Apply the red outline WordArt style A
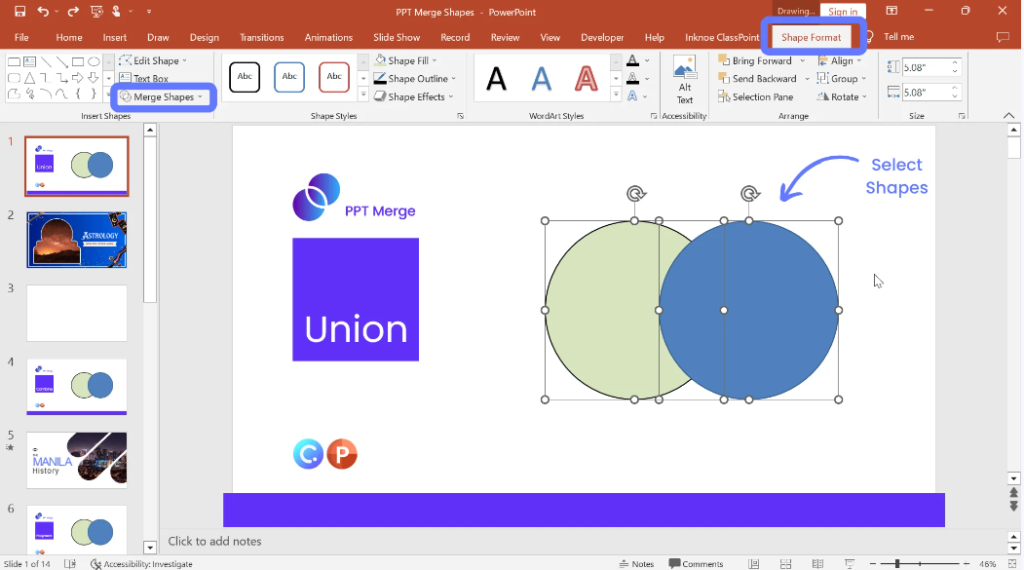 click(586, 78)
